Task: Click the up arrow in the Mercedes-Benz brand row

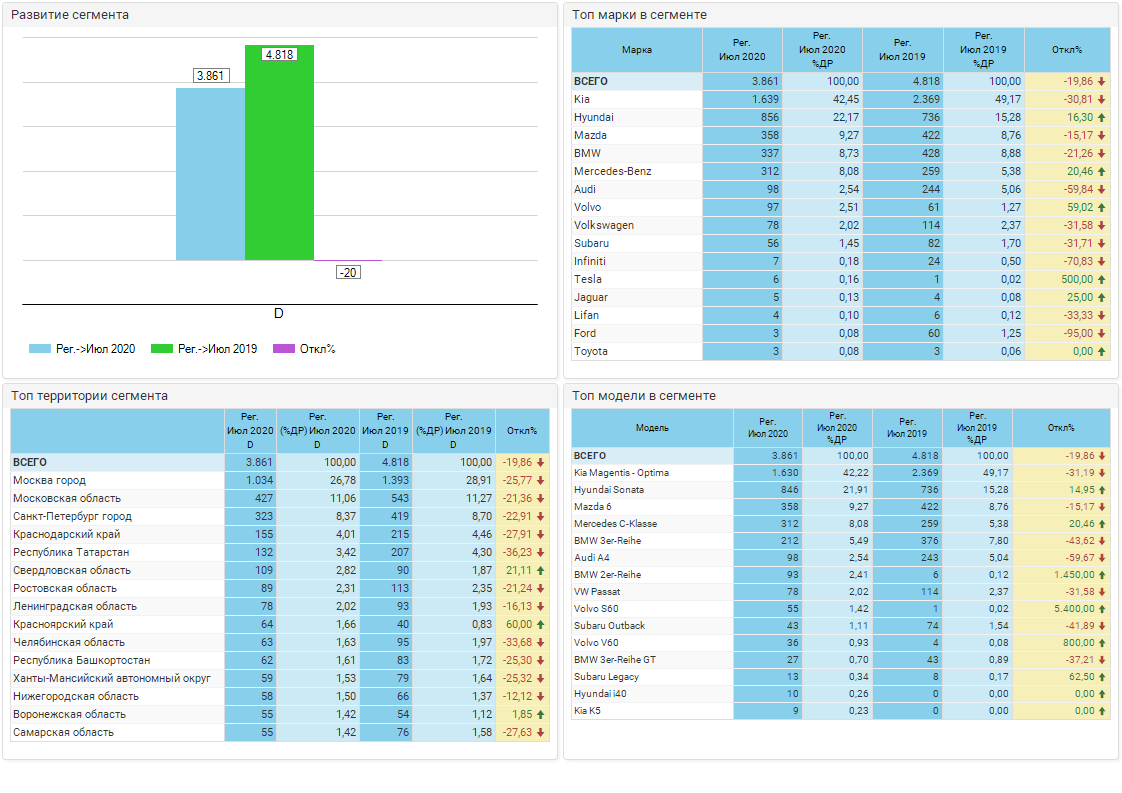Action: point(1101,172)
